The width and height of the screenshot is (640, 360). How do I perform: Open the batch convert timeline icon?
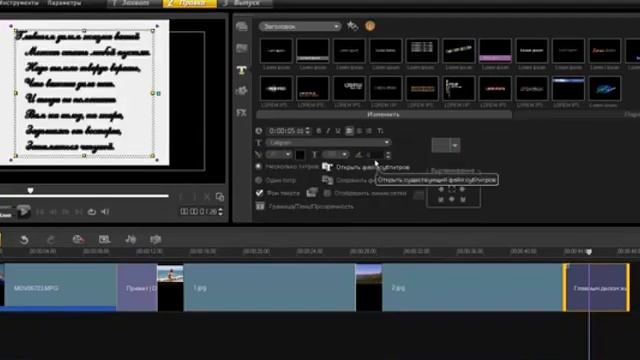pyautogui.click(x=104, y=240)
